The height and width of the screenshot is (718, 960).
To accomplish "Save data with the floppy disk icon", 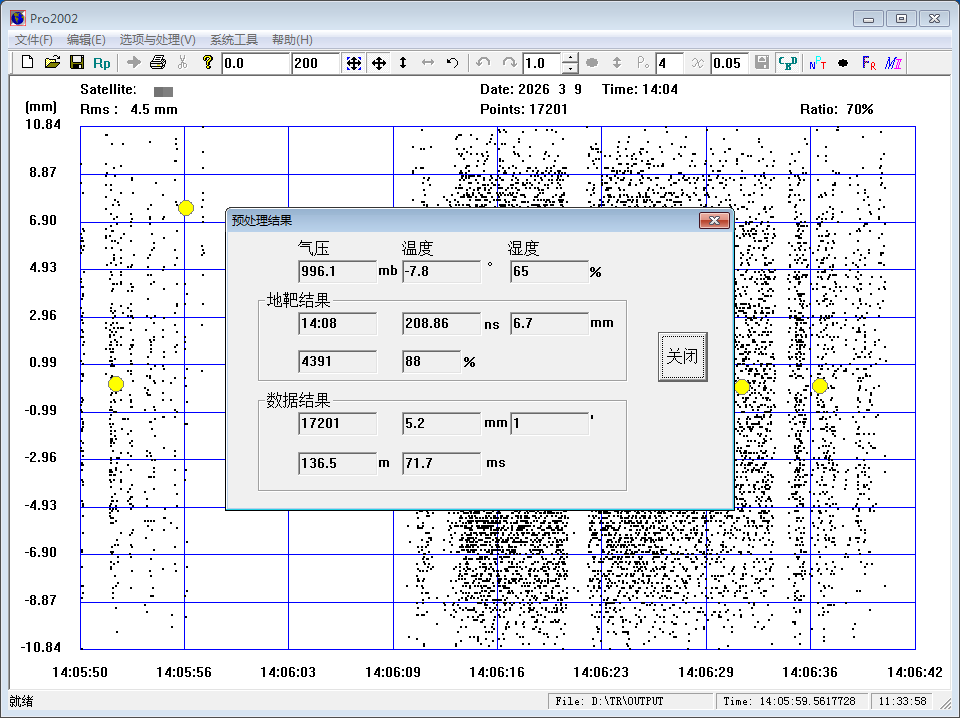I will click(x=76, y=63).
